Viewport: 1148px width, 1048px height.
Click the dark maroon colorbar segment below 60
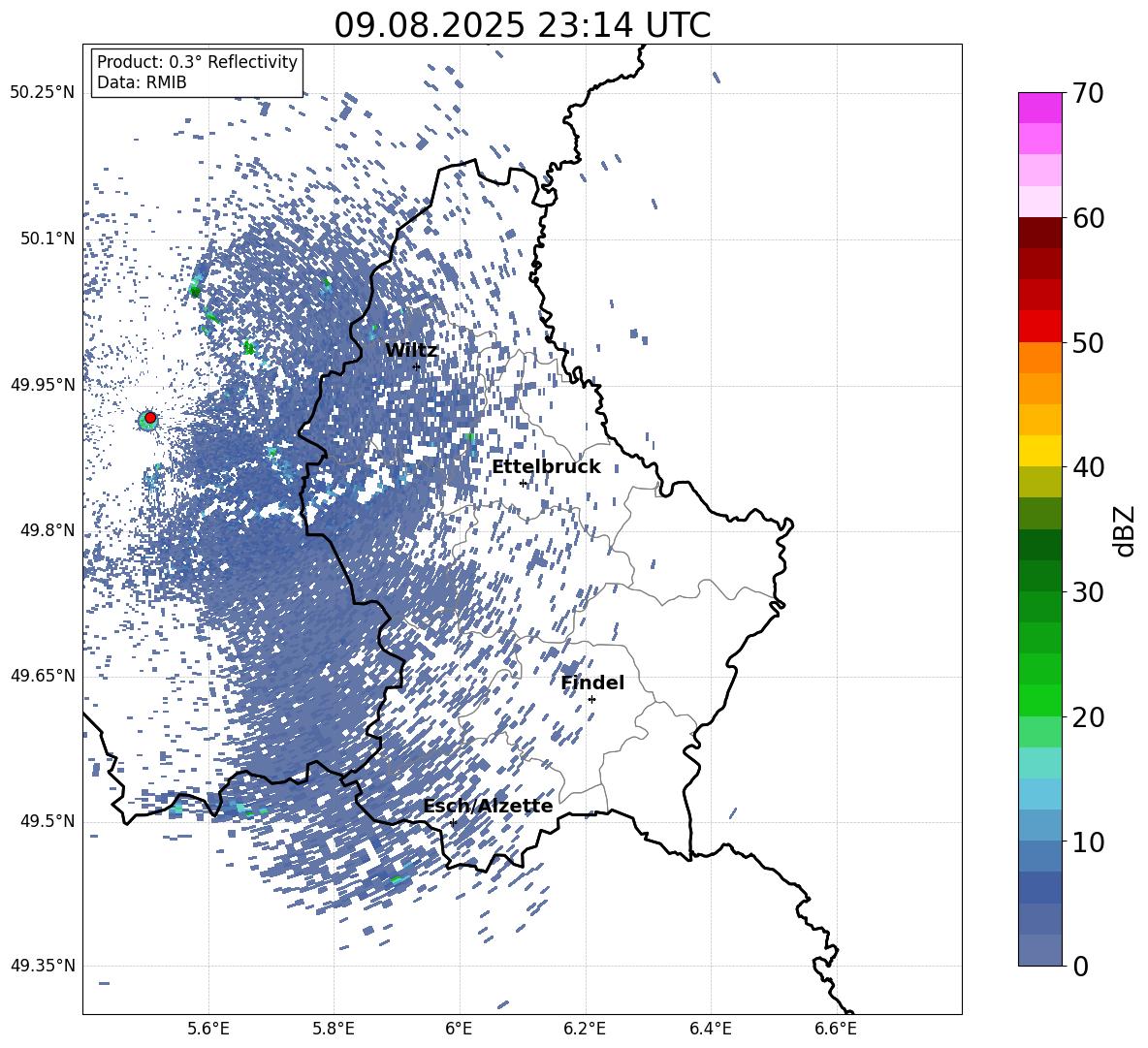click(x=1039, y=233)
